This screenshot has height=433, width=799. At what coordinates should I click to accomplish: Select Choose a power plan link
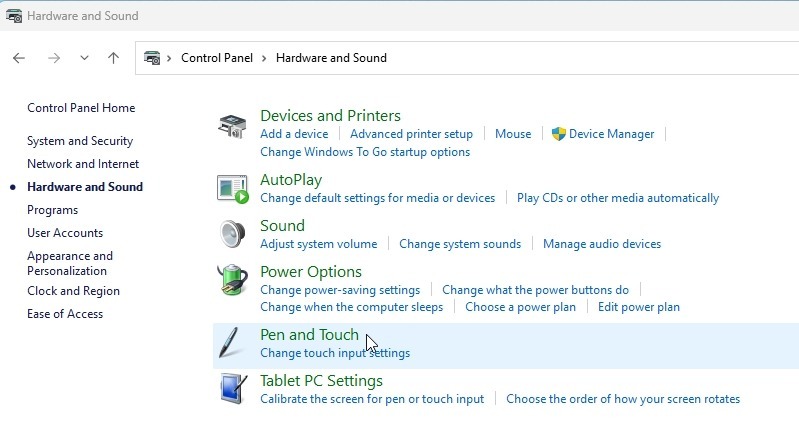(520, 307)
